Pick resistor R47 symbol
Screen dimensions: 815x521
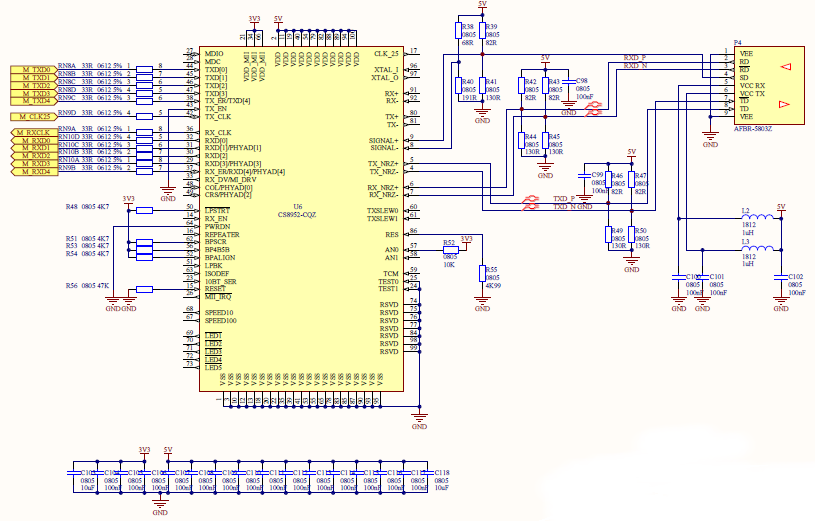(632, 180)
